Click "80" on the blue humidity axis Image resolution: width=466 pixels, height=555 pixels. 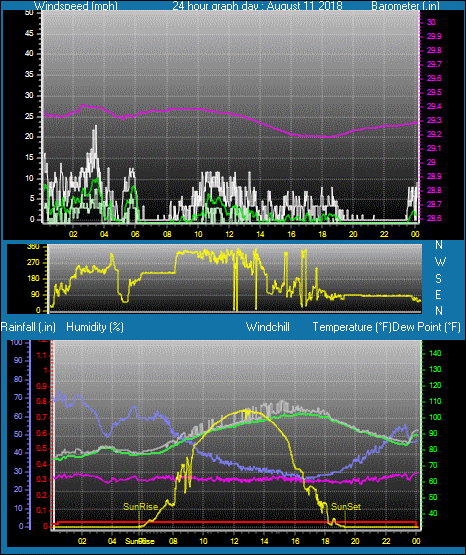coord(18,379)
